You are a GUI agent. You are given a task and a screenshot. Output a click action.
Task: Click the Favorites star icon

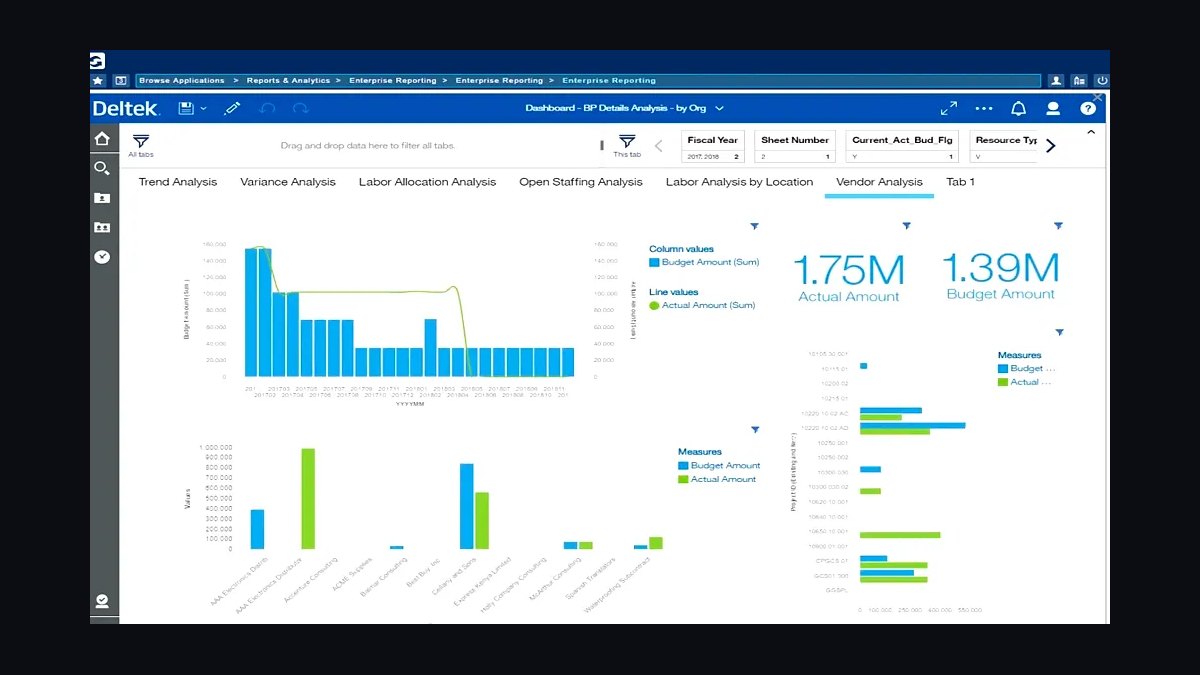tap(98, 80)
